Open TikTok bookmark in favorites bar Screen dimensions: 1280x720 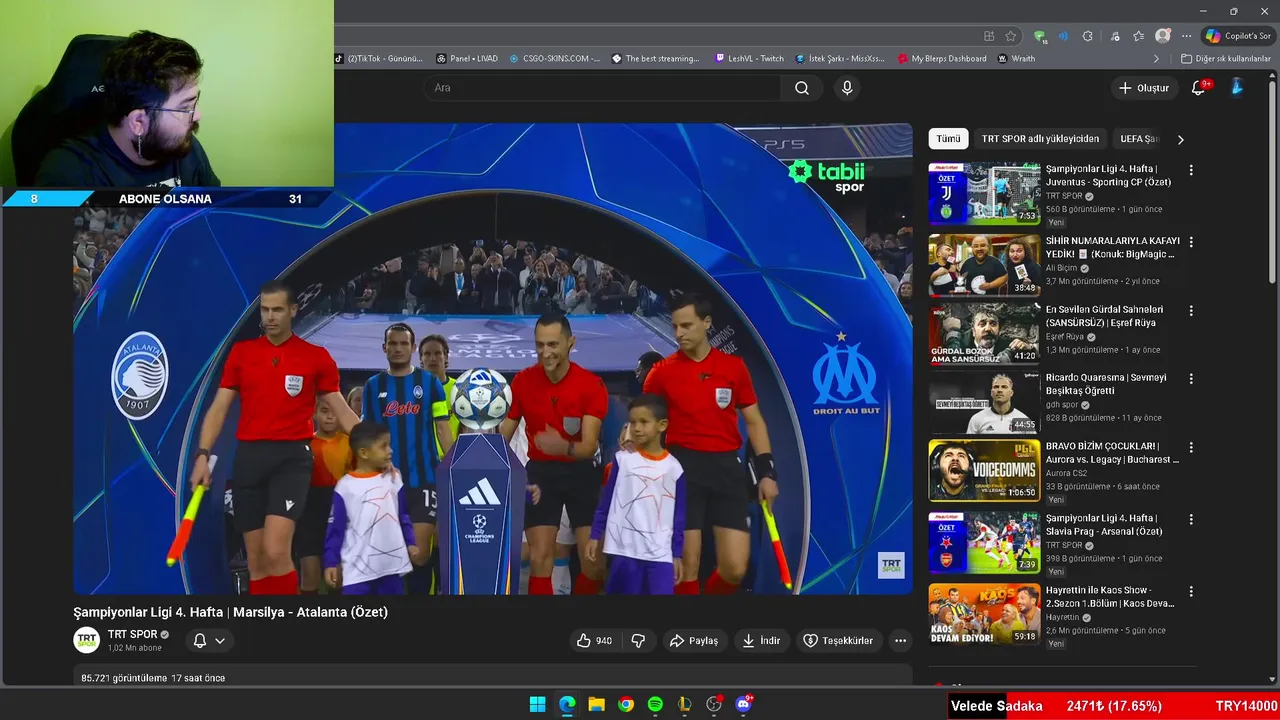tap(379, 59)
